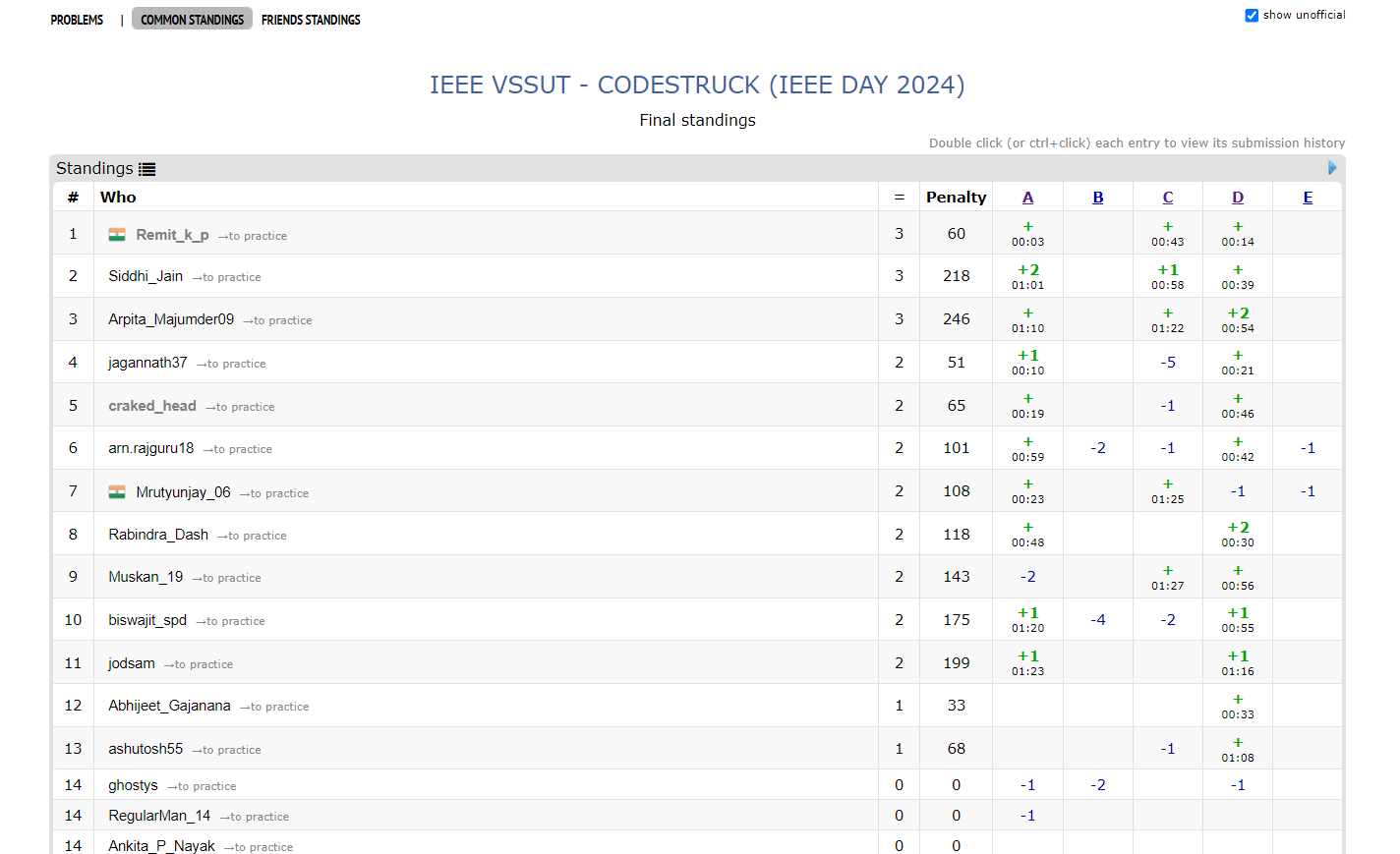Image resolution: width=1400 pixels, height=854 pixels.
Task: Click the Standings list icon
Action: (147, 169)
